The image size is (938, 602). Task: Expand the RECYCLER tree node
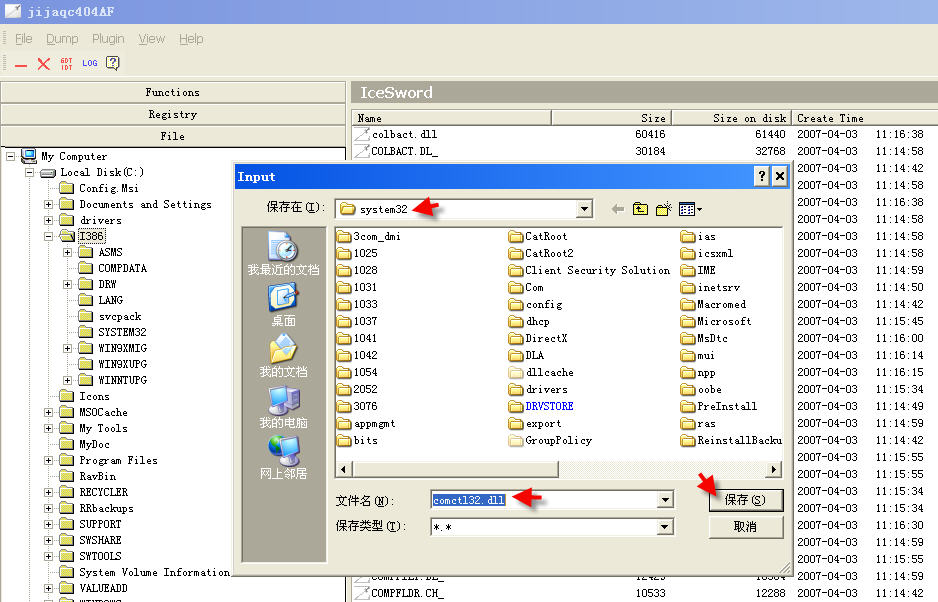coord(48,492)
